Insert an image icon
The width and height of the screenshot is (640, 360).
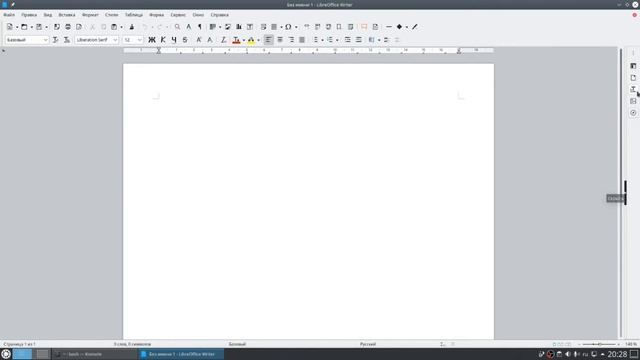pyautogui.click(x=228, y=27)
